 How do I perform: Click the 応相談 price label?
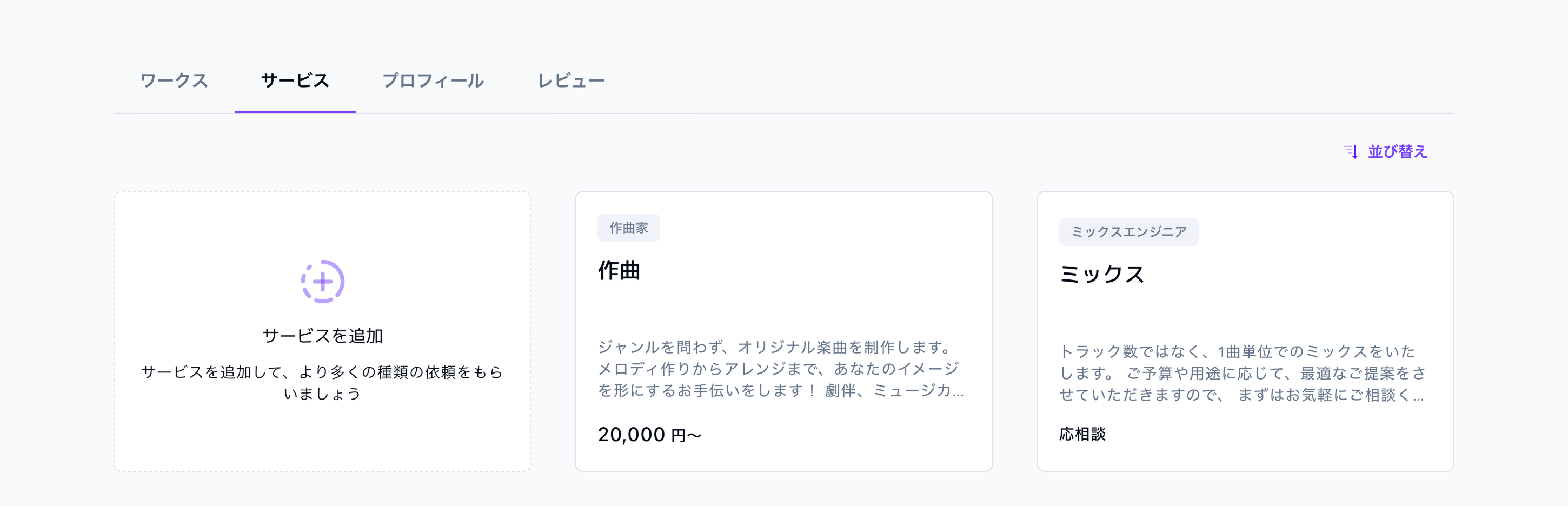click(x=1082, y=434)
